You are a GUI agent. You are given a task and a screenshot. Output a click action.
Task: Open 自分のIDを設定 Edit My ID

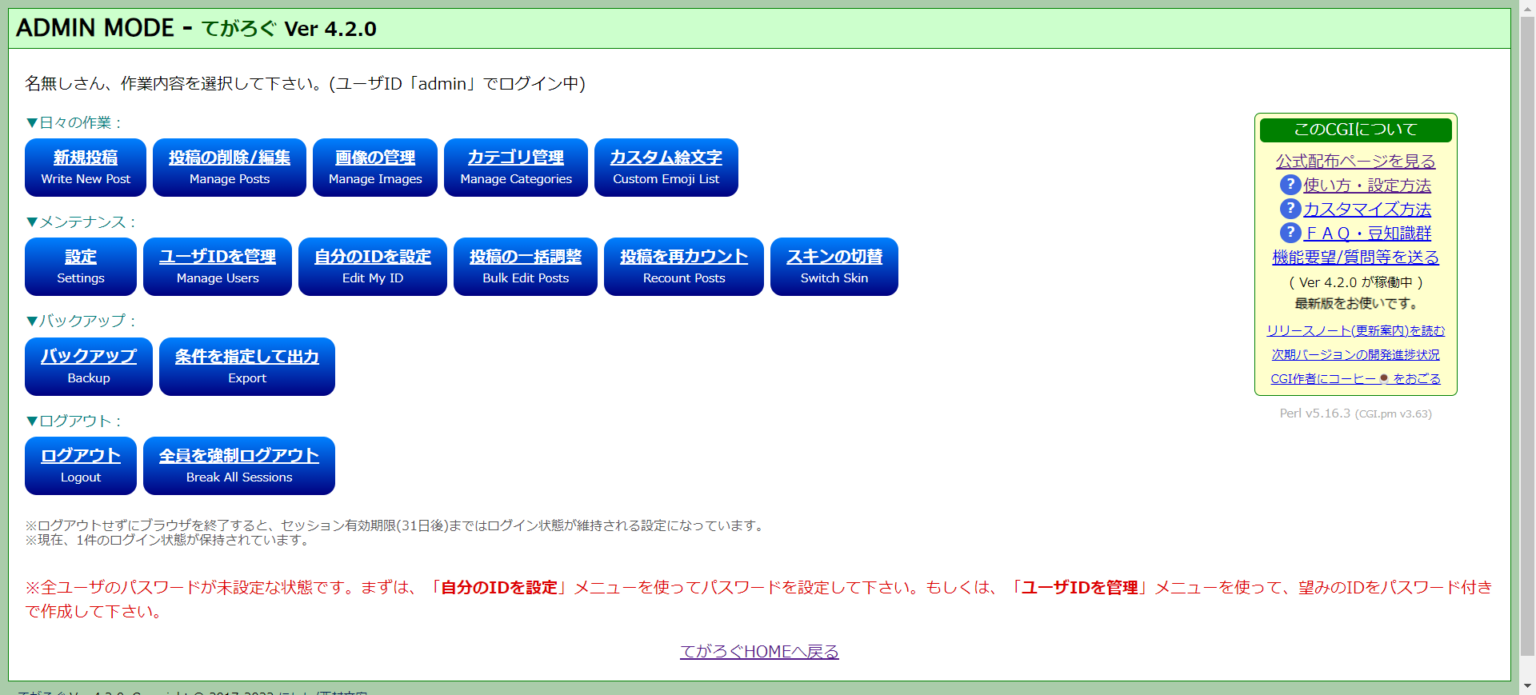[x=372, y=266]
